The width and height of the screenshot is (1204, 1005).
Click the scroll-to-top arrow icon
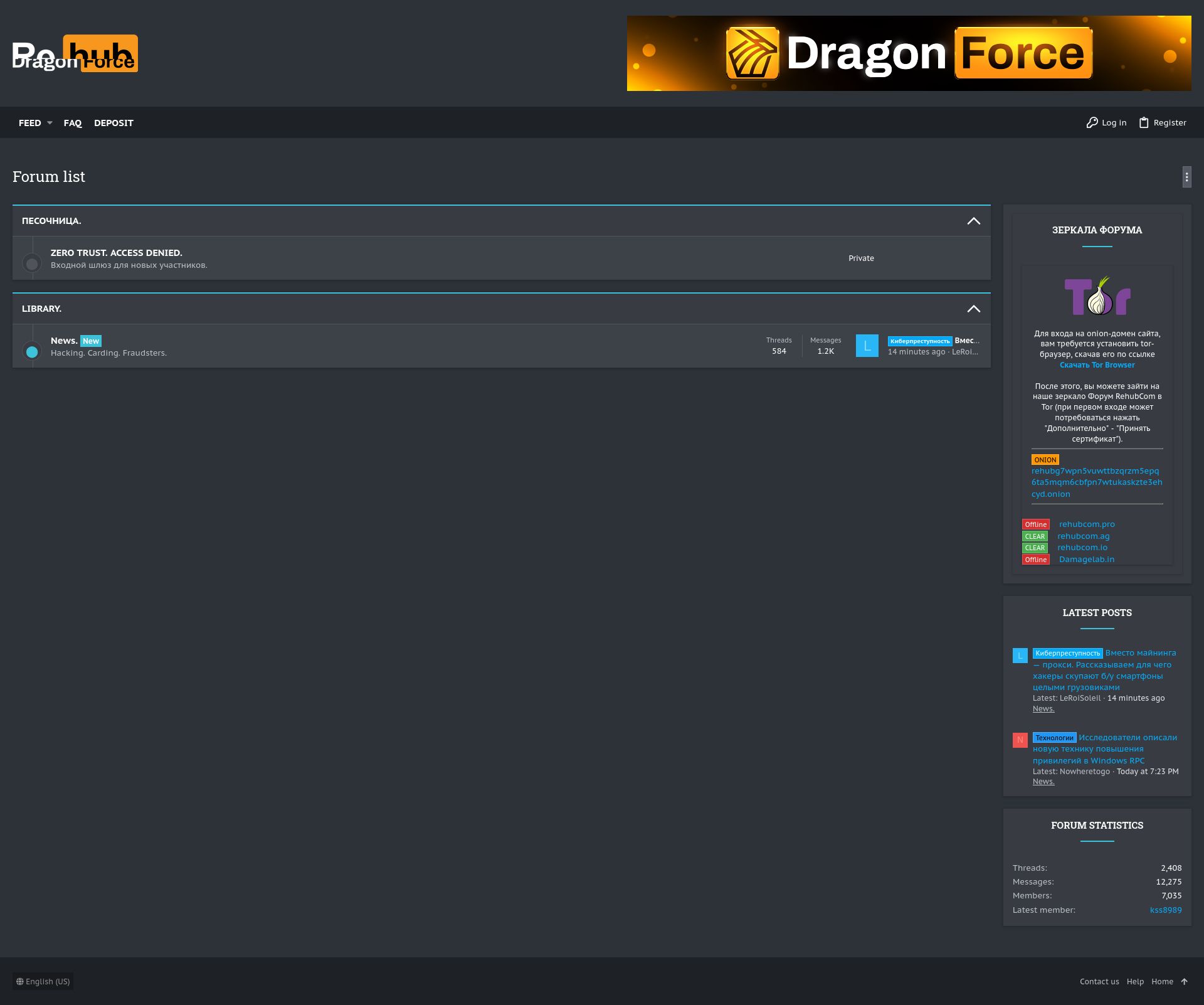[x=1184, y=982]
